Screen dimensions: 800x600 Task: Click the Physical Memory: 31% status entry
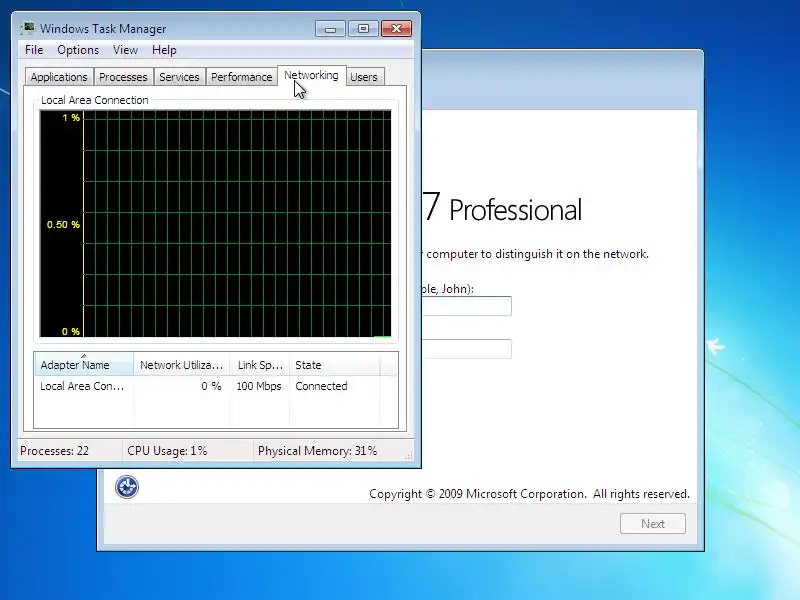pos(330,451)
